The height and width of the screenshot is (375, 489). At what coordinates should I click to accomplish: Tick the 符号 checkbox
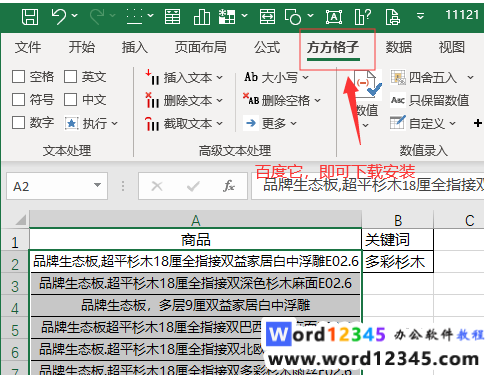click(x=18, y=100)
